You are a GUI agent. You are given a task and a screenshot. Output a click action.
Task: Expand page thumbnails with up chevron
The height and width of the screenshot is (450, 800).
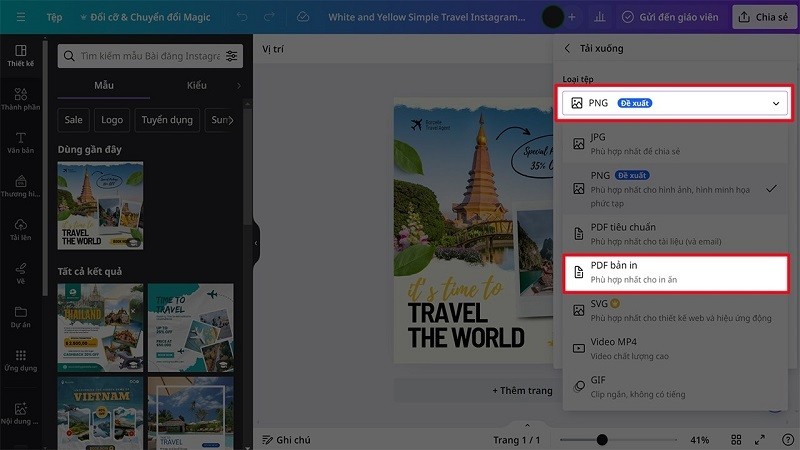pos(527,426)
